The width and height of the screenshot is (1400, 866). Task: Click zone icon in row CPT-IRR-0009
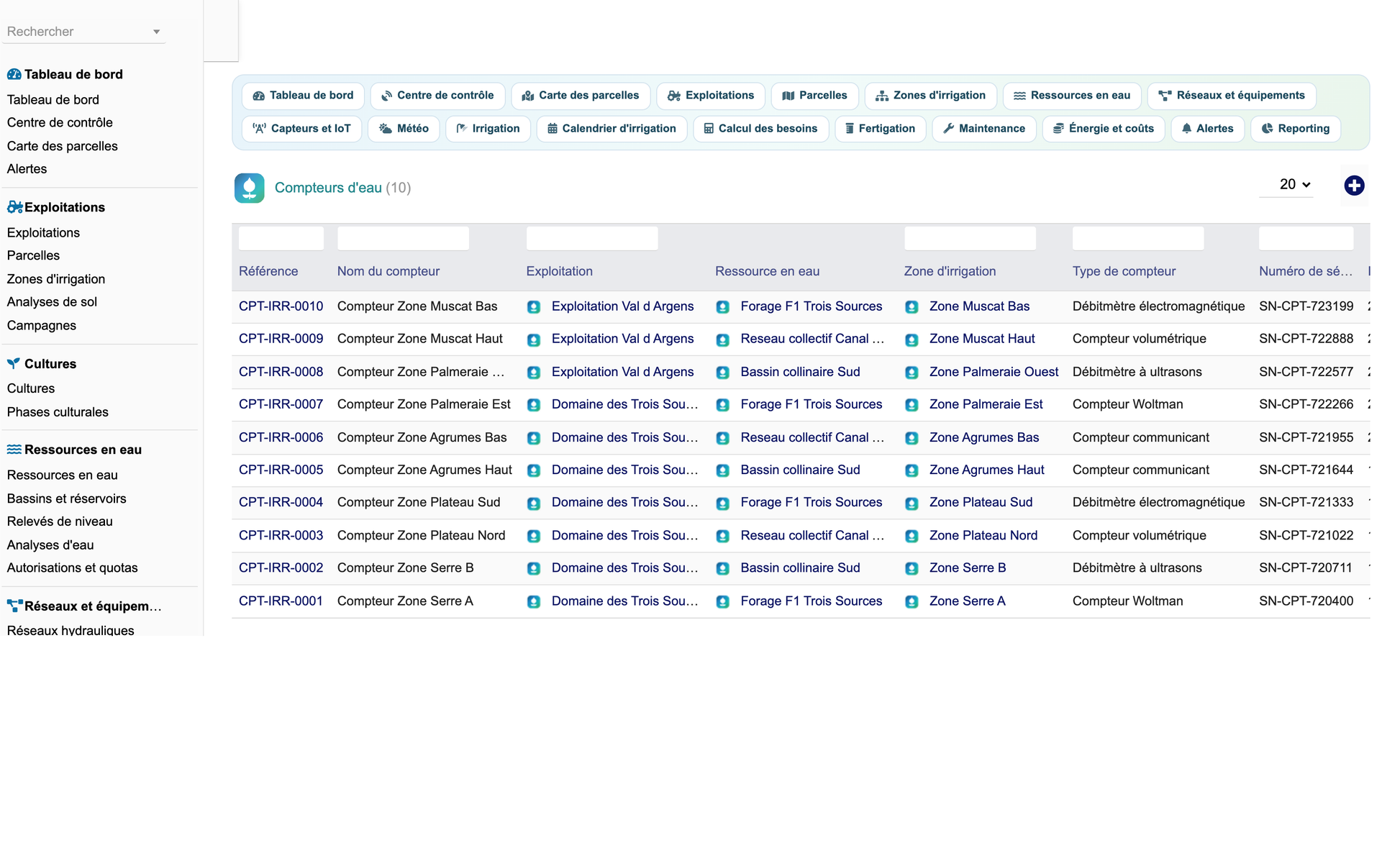point(912,339)
